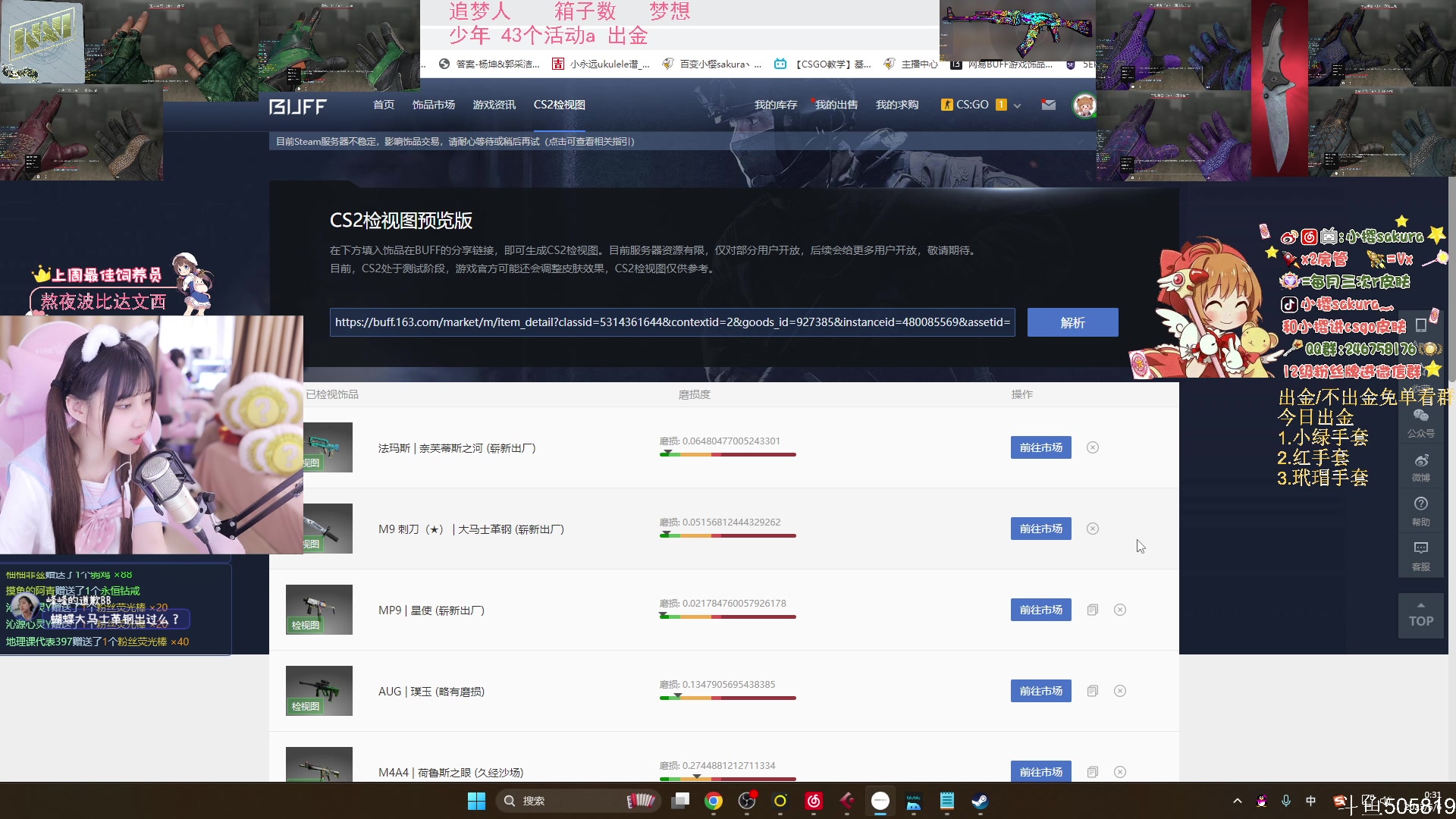Go to market for 法玛斯 奈芙蒂斯之河
Image resolution: width=1456 pixels, height=819 pixels.
coord(1040,447)
